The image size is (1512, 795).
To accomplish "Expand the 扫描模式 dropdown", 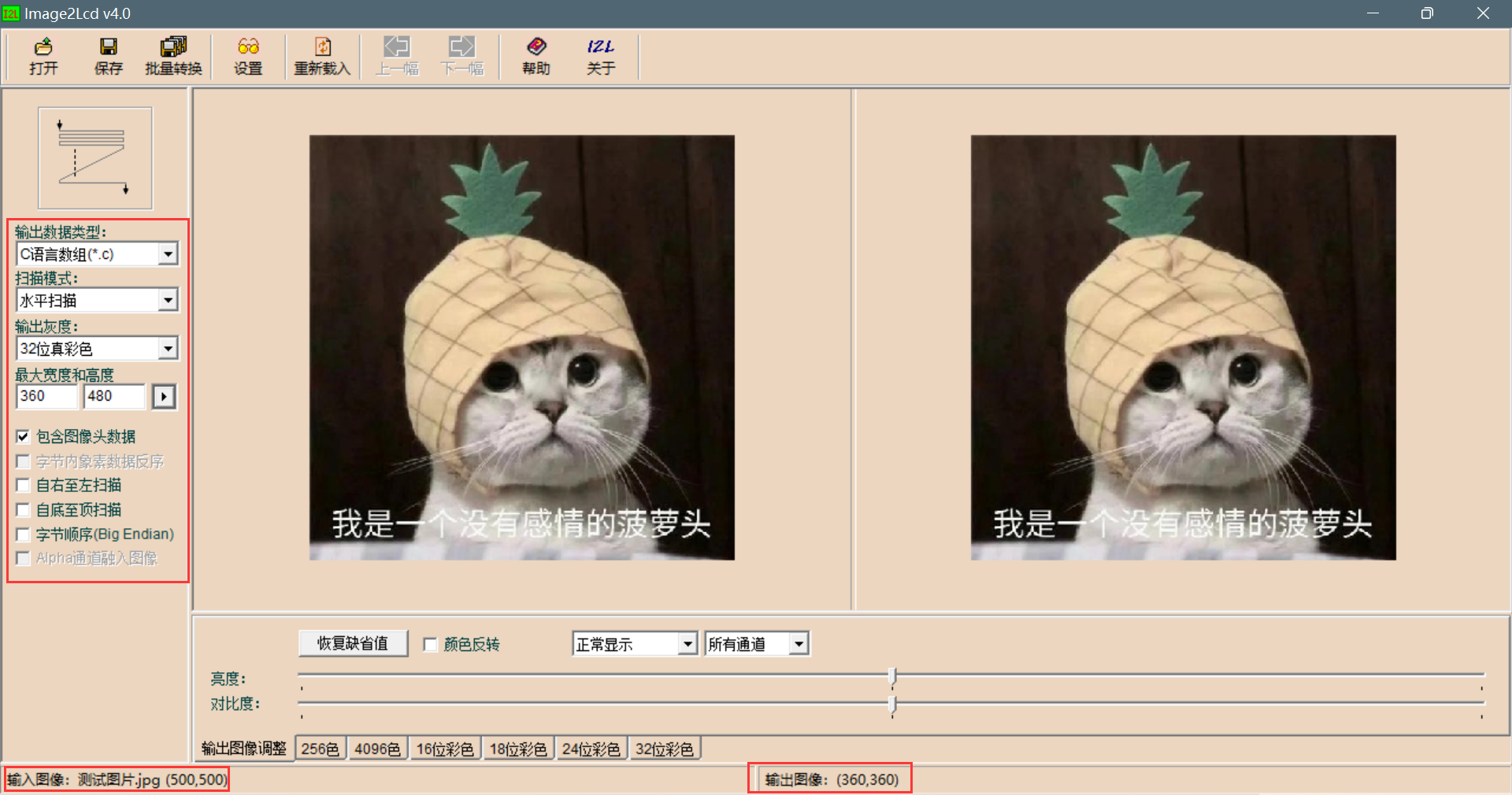I will click(x=167, y=301).
